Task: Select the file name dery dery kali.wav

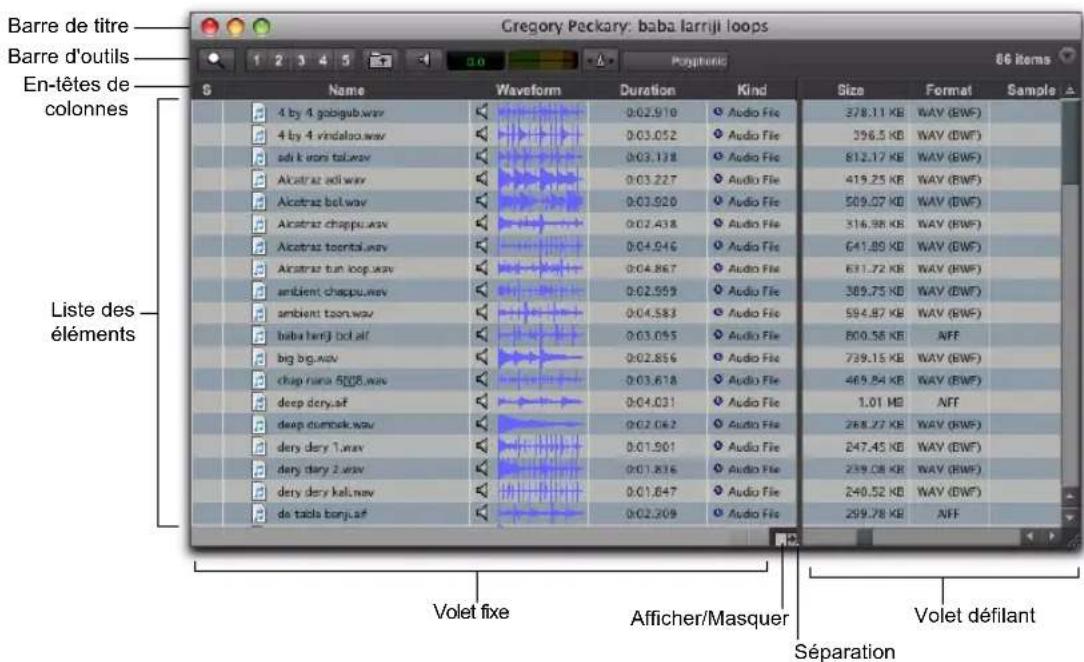Action: pyautogui.click(x=326, y=491)
